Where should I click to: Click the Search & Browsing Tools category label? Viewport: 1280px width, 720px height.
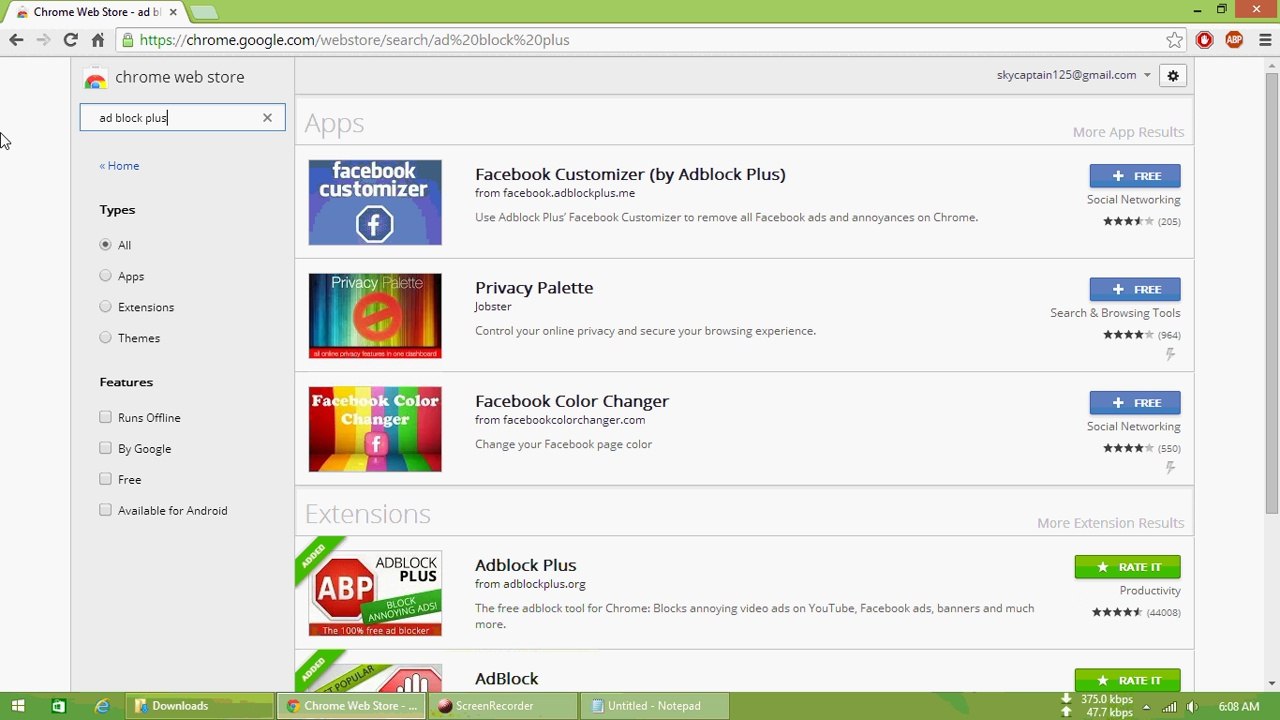click(1115, 313)
